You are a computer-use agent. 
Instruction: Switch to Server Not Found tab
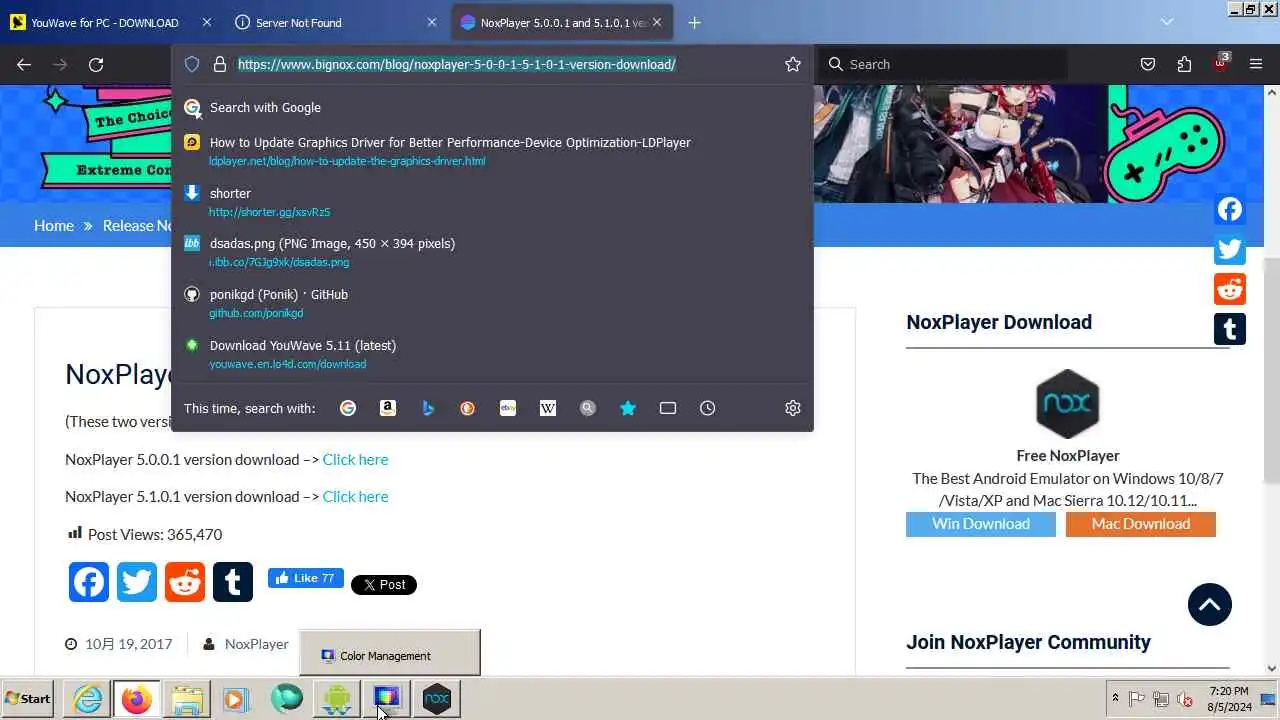pos(336,22)
